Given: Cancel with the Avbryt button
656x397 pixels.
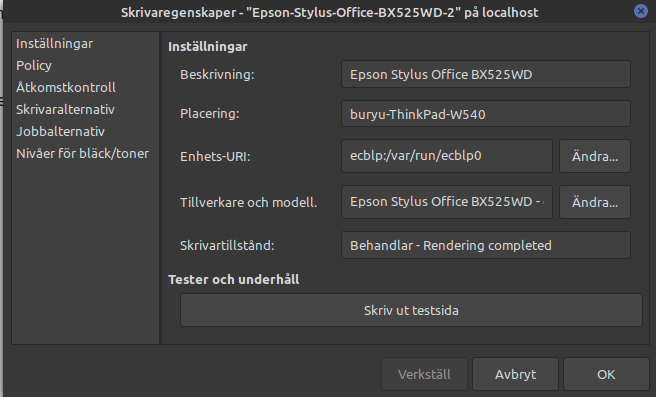Looking at the screenshot, I should (x=515, y=374).
